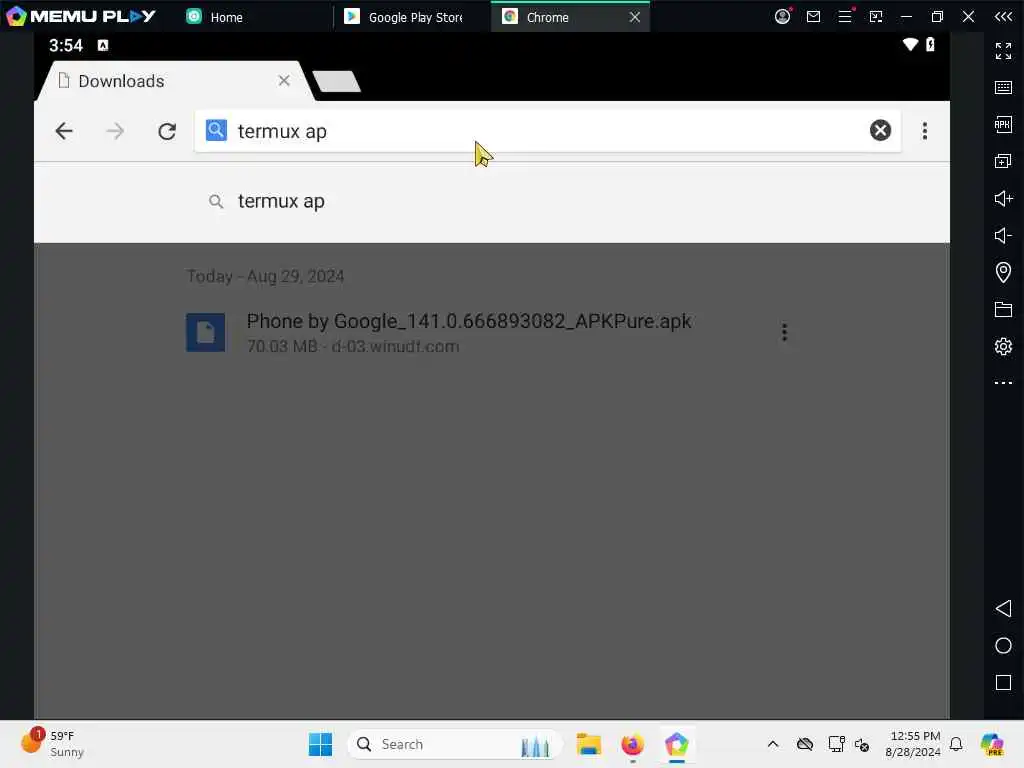Tap the Android home button
Screen dimensions: 1024x768
1004,646
